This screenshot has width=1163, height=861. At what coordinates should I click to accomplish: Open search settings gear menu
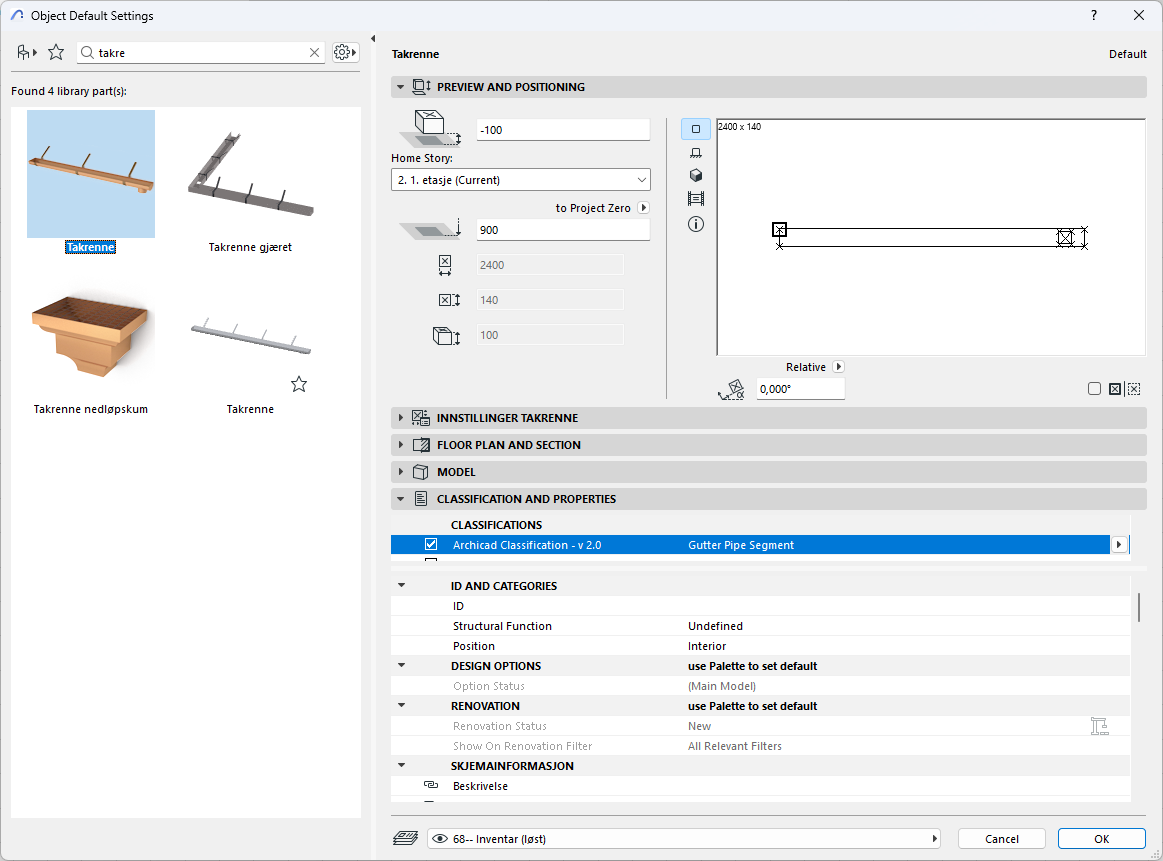click(x=345, y=52)
